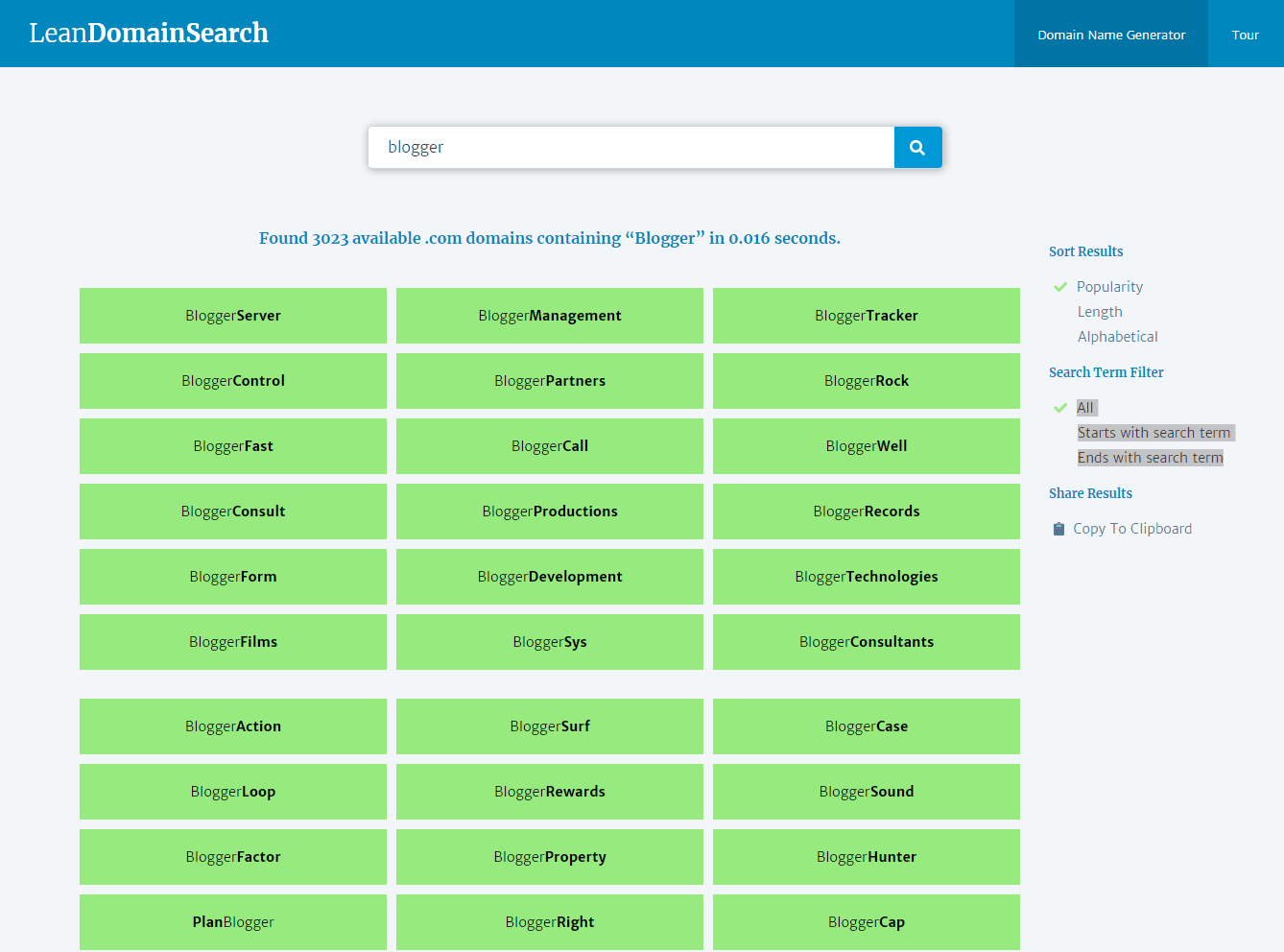The image size is (1284, 952).
Task: Click the Search Term Filter heading
Action: 1106,372
